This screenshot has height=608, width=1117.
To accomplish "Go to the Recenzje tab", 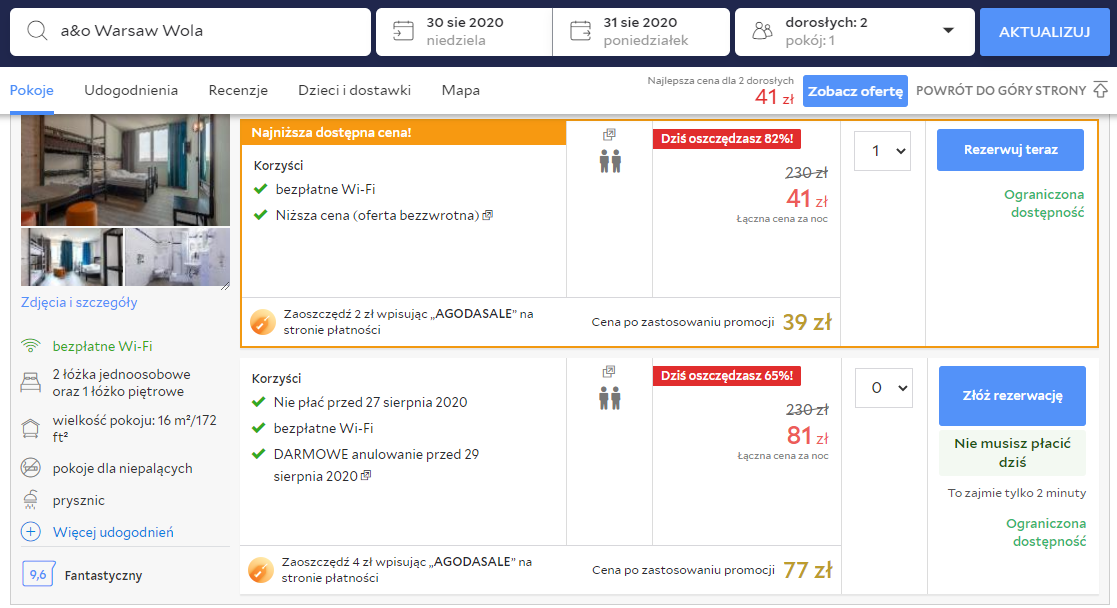I will tap(238, 91).
